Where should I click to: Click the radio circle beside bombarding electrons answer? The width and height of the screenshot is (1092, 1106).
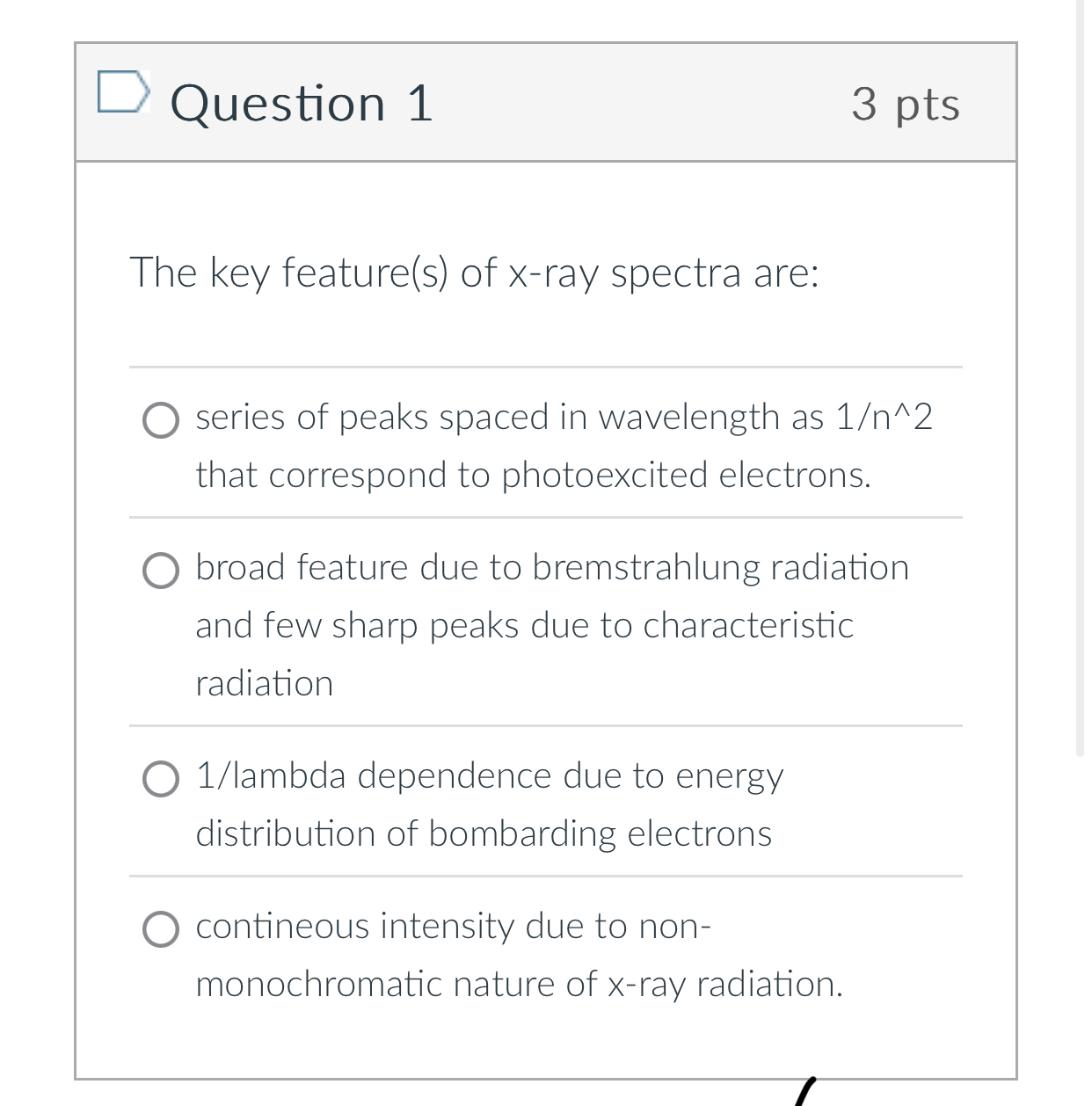pyautogui.click(x=159, y=779)
